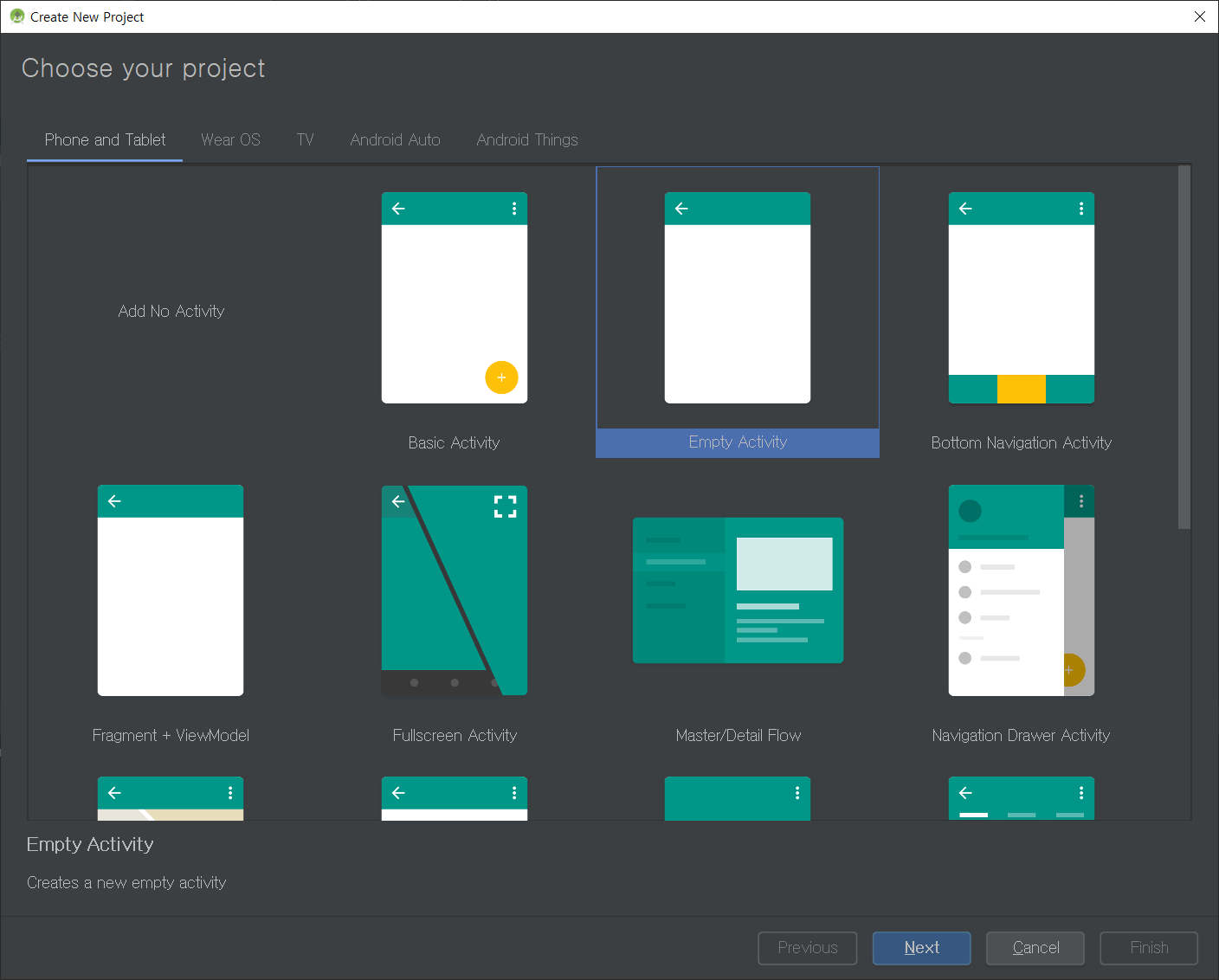
Task: Open the TV tab
Action: (305, 140)
